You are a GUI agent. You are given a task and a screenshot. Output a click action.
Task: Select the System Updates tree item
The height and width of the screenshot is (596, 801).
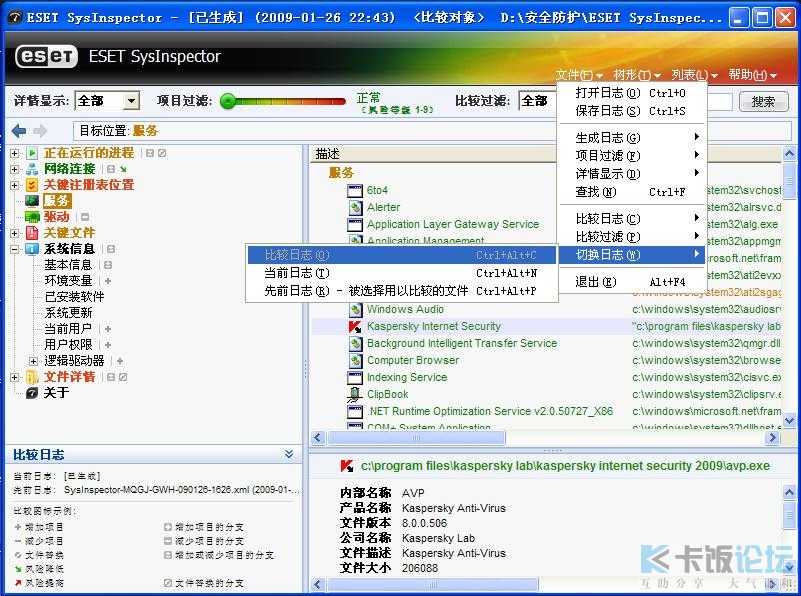click(68, 313)
